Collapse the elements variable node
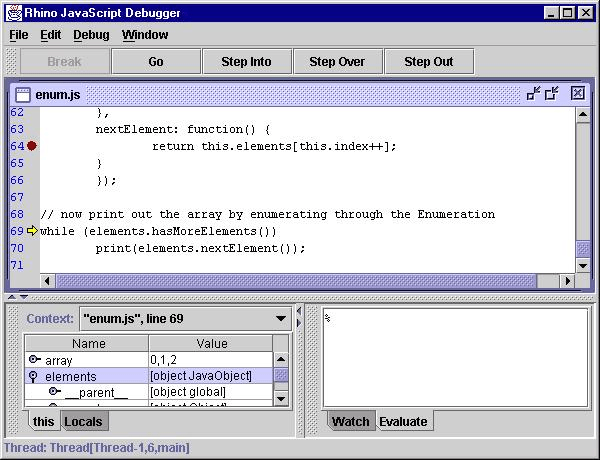 (x=34, y=377)
